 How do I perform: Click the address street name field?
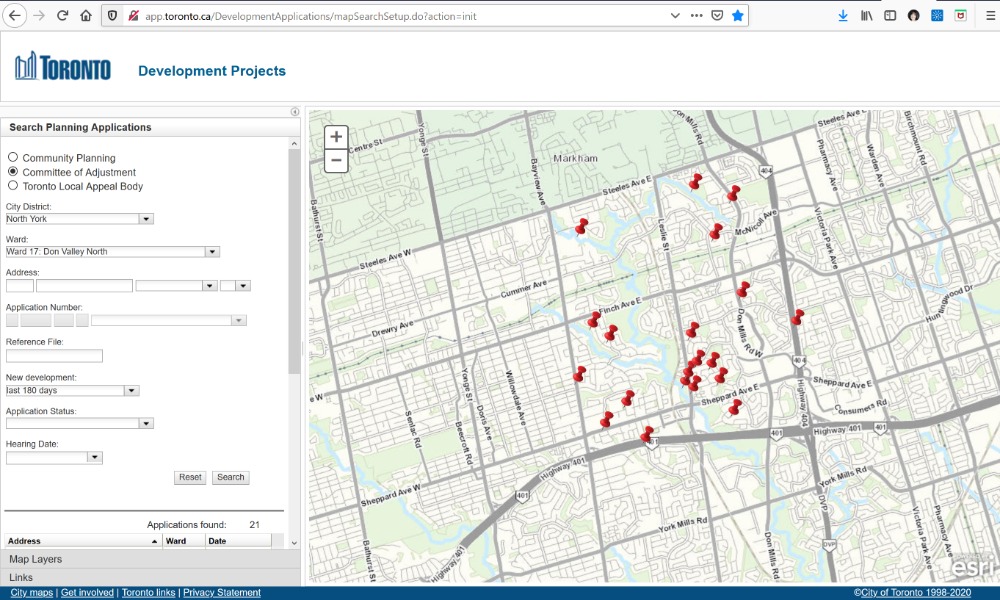tap(84, 286)
